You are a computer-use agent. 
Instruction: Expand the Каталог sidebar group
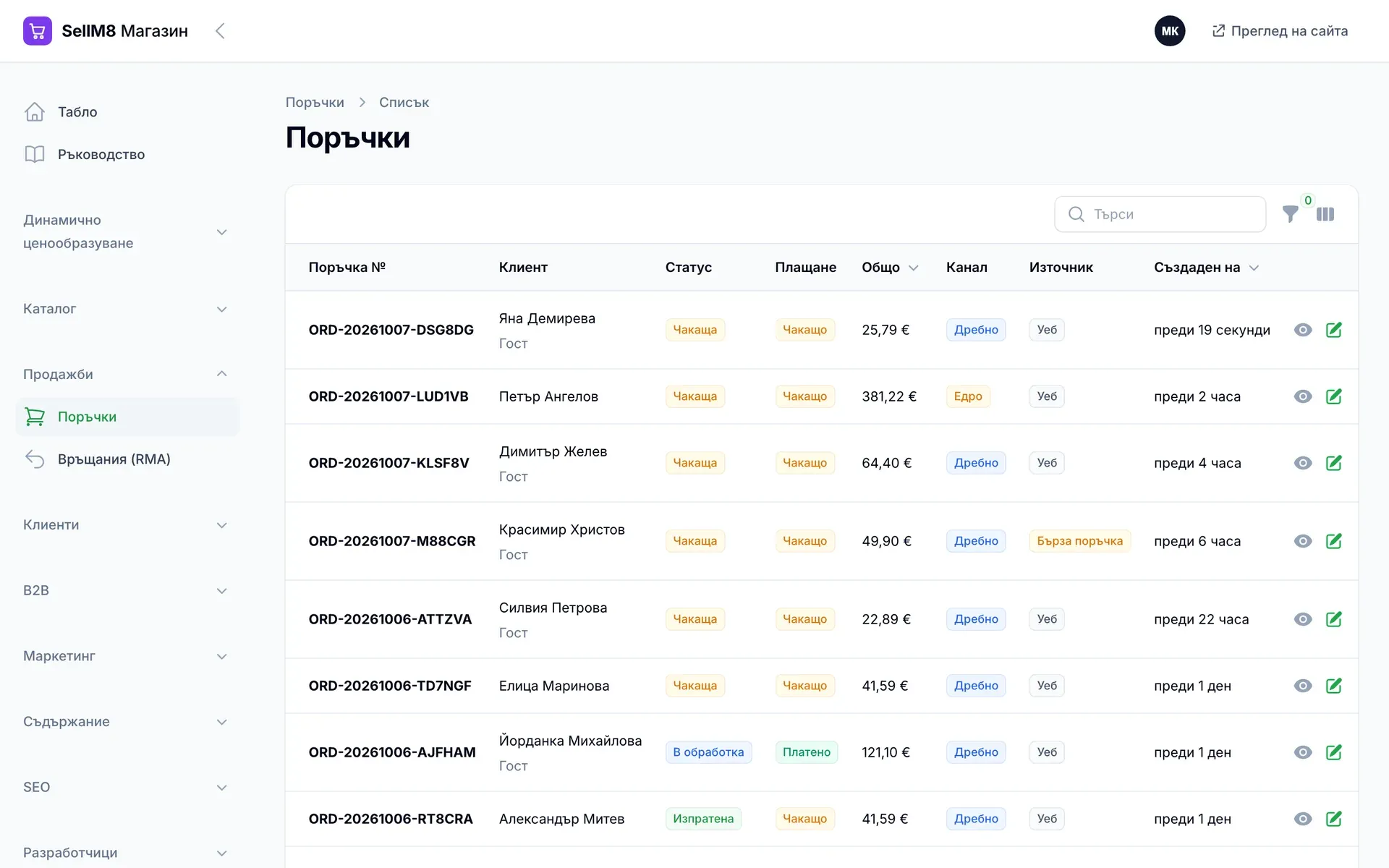[x=127, y=309]
